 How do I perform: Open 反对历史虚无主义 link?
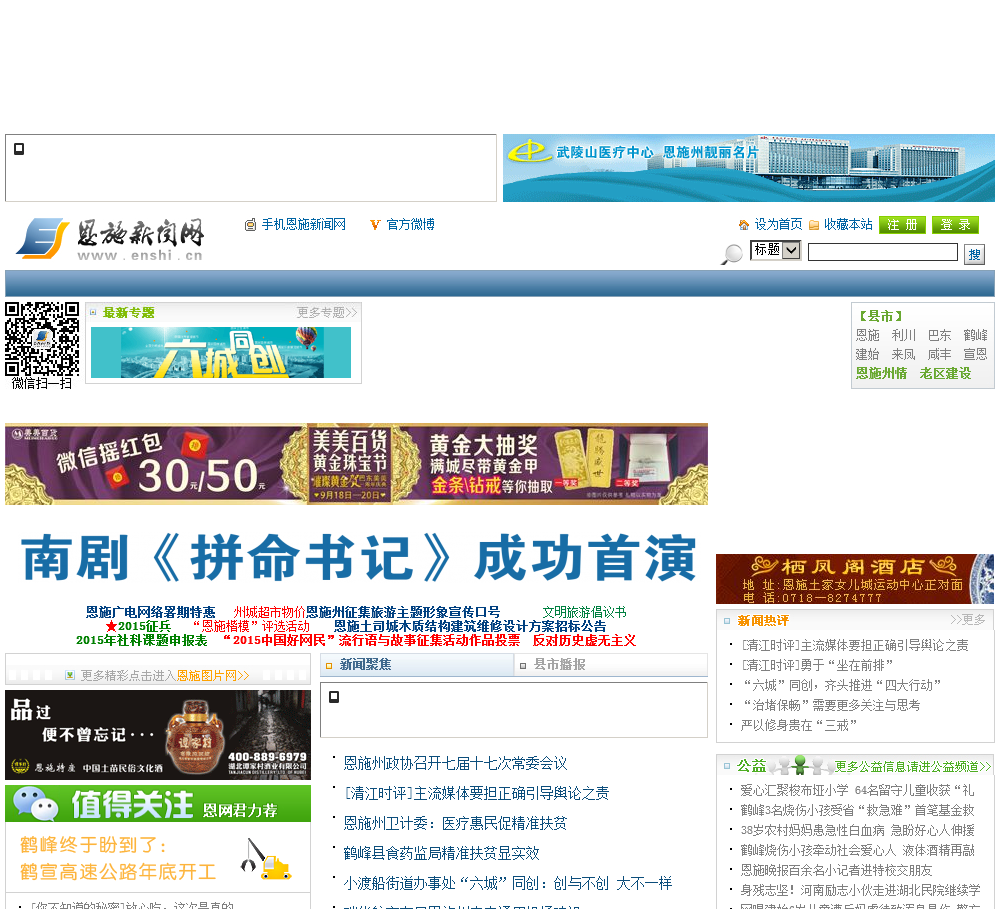pos(584,640)
